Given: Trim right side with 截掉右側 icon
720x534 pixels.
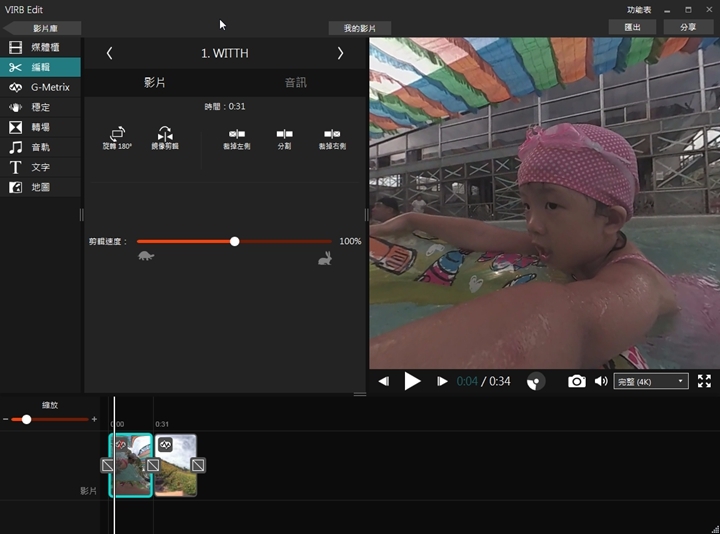Looking at the screenshot, I should click(332, 139).
